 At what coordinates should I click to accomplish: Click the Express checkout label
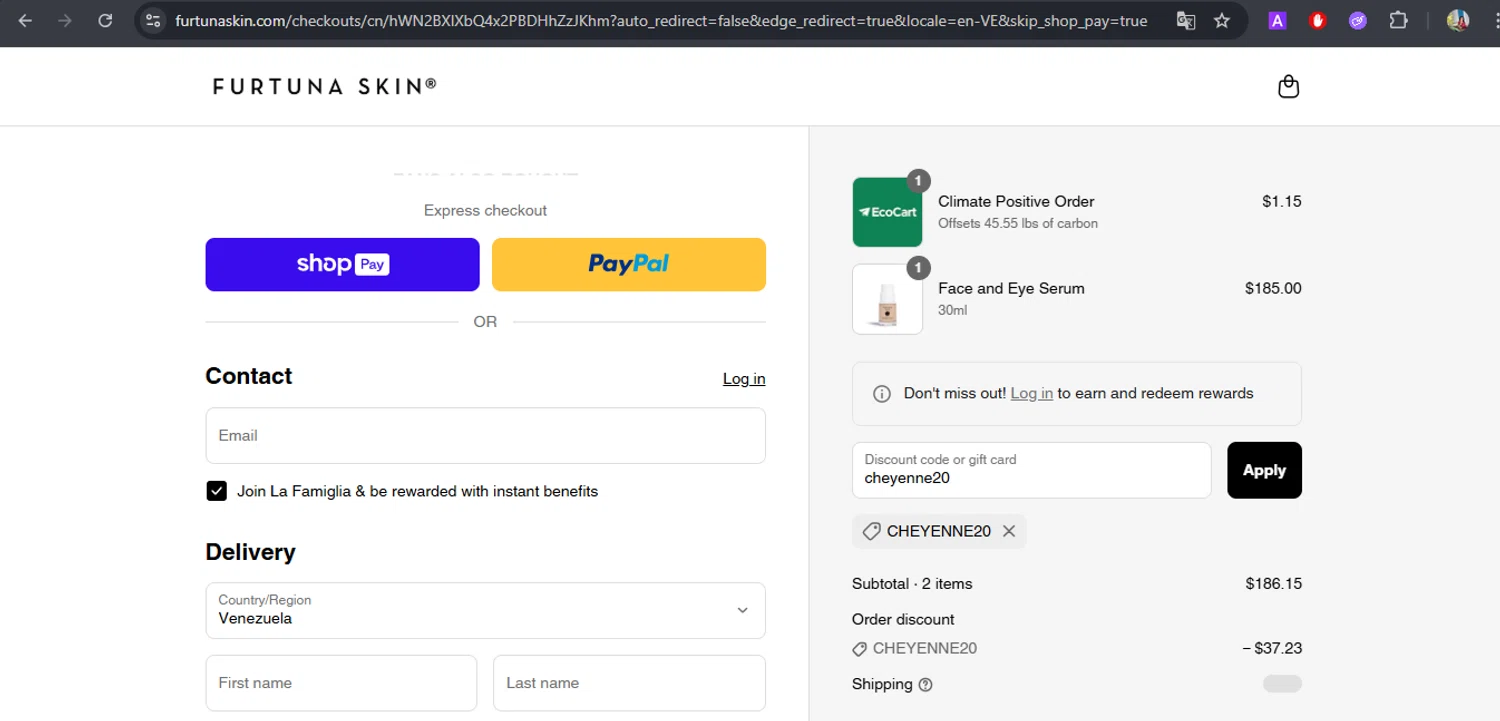click(x=485, y=210)
